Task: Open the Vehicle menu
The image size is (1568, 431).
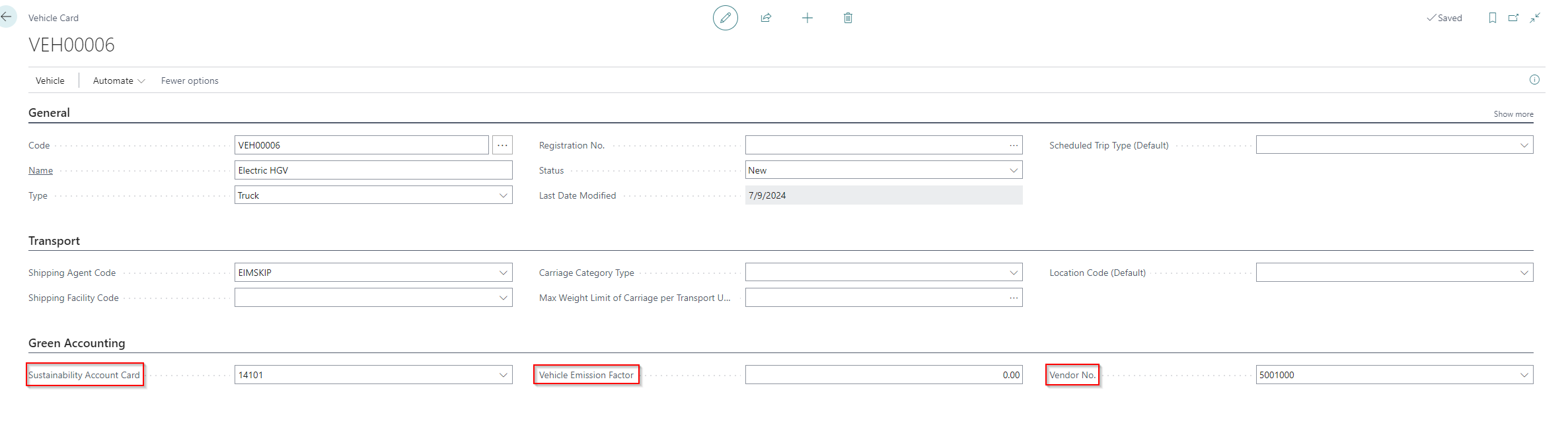Action: 50,81
